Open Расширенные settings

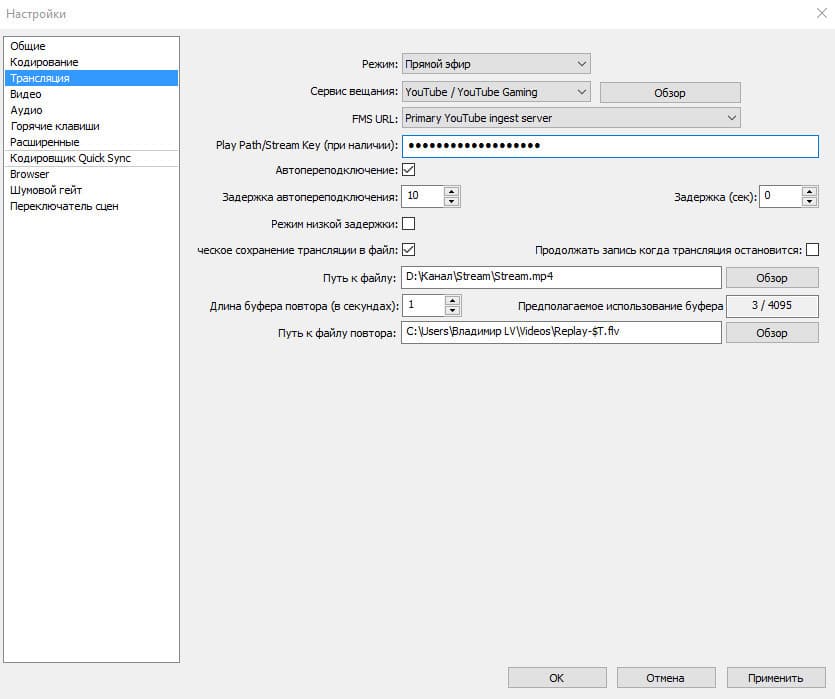coord(91,142)
